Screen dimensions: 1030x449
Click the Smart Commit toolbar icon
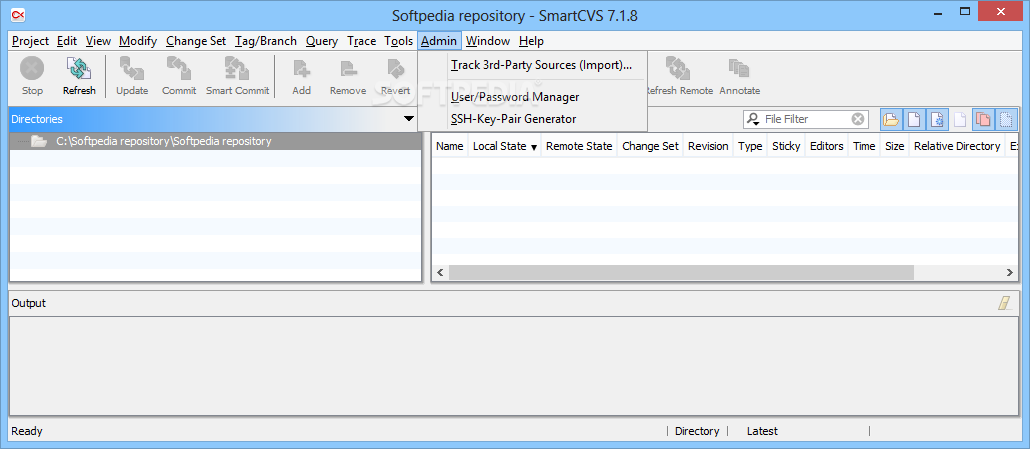[x=237, y=69]
